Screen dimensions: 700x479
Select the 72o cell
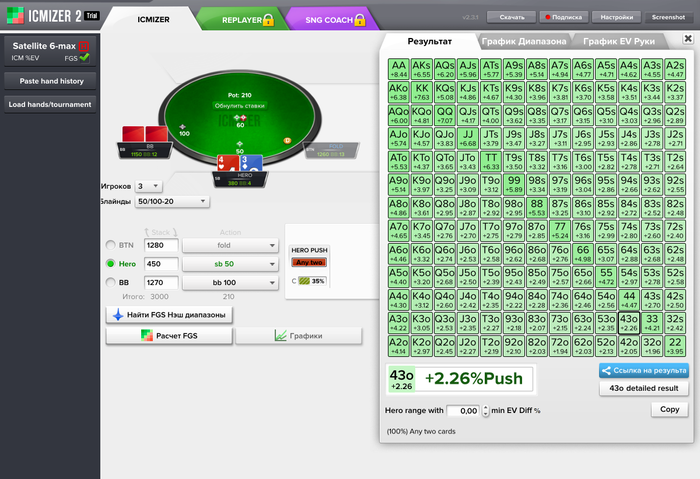560,346
